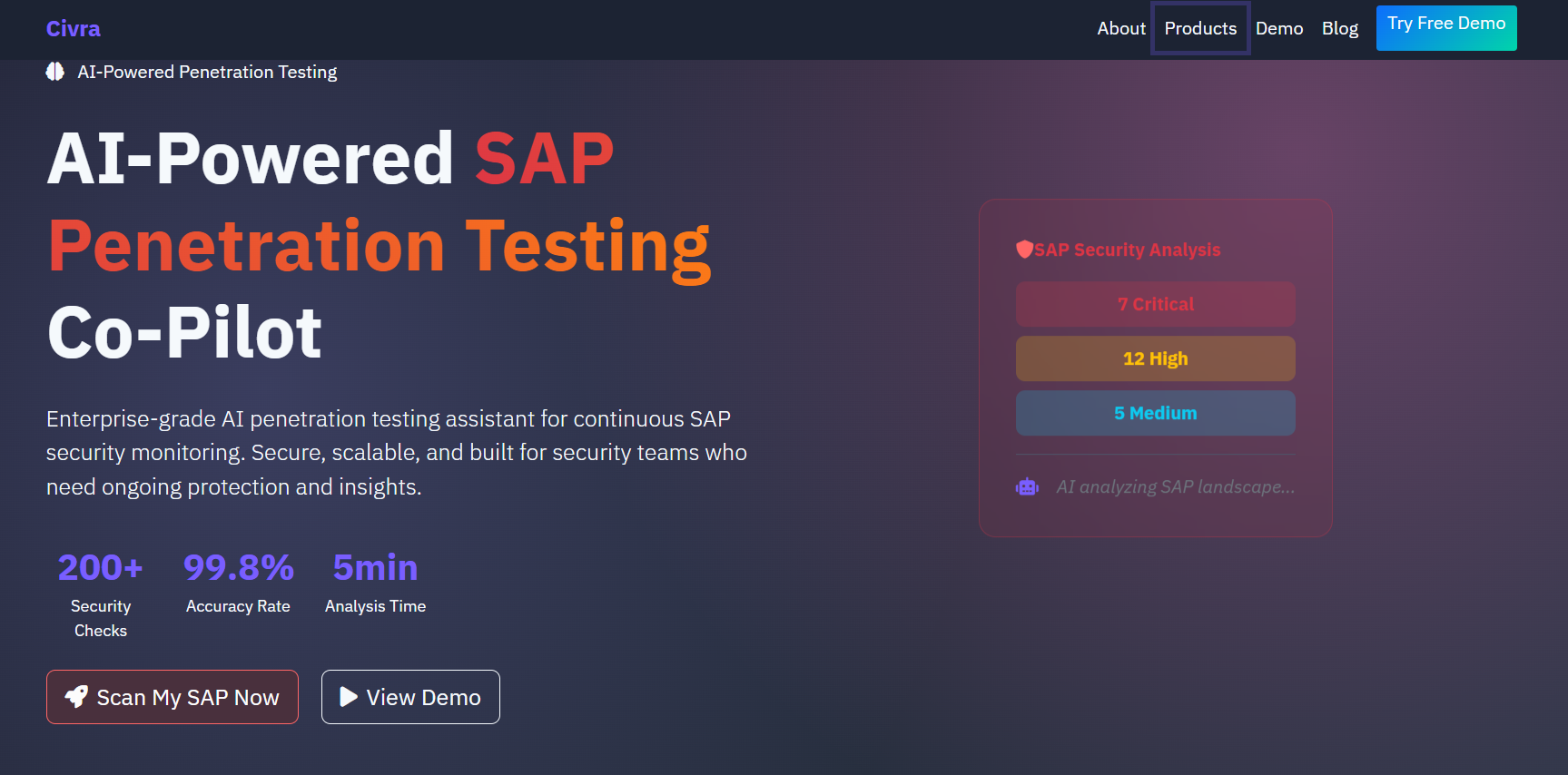Viewport: 1568px width, 775px height.
Task: Select the 12 High severity bar
Action: (x=1156, y=358)
